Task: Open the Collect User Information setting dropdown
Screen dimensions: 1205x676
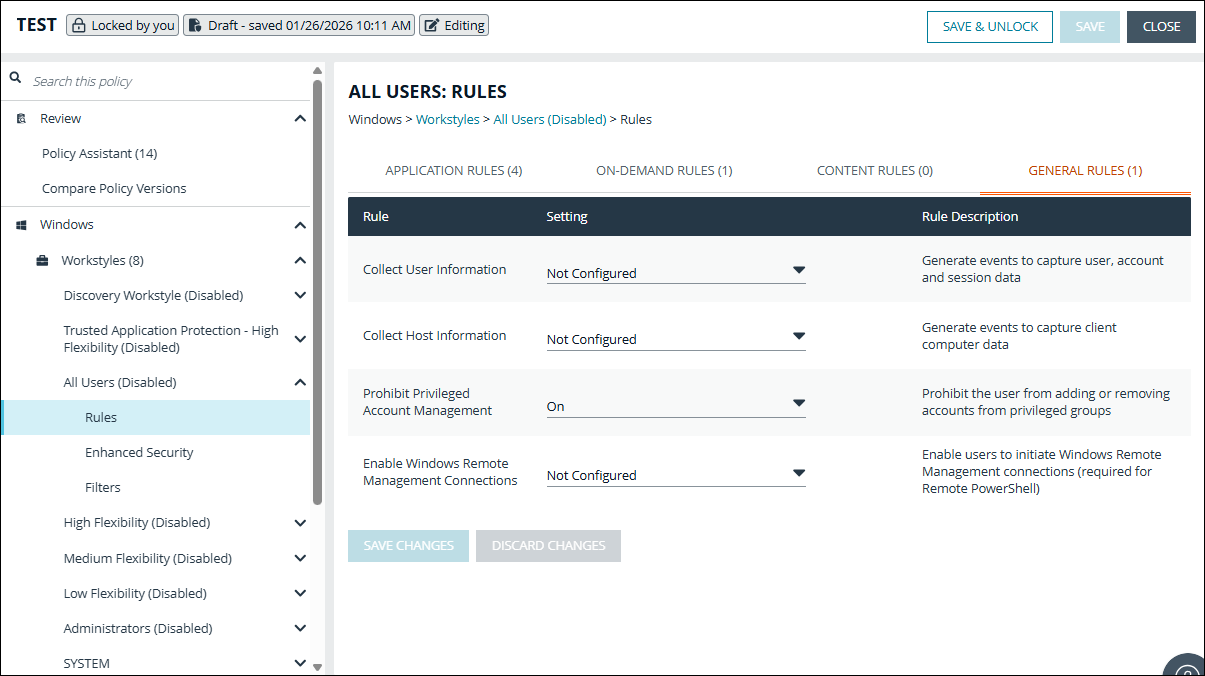Action: coord(798,269)
